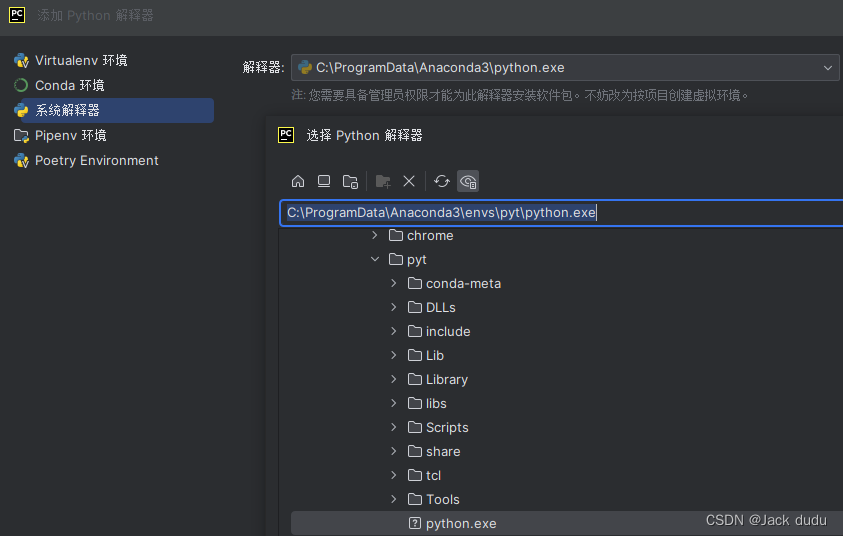Select the libs folder
The height and width of the screenshot is (536, 843).
[x=427, y=403]
